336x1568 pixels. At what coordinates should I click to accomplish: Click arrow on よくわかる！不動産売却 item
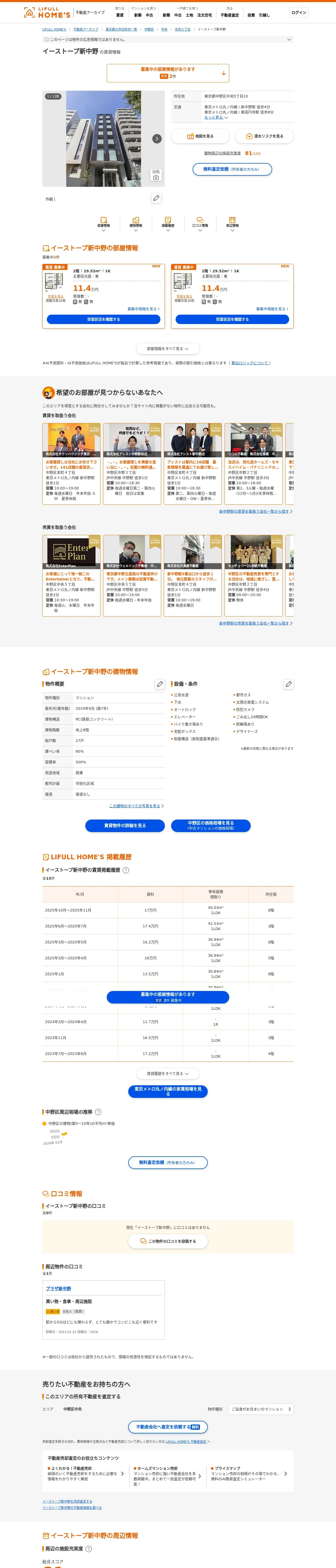tap(122, 1474)
